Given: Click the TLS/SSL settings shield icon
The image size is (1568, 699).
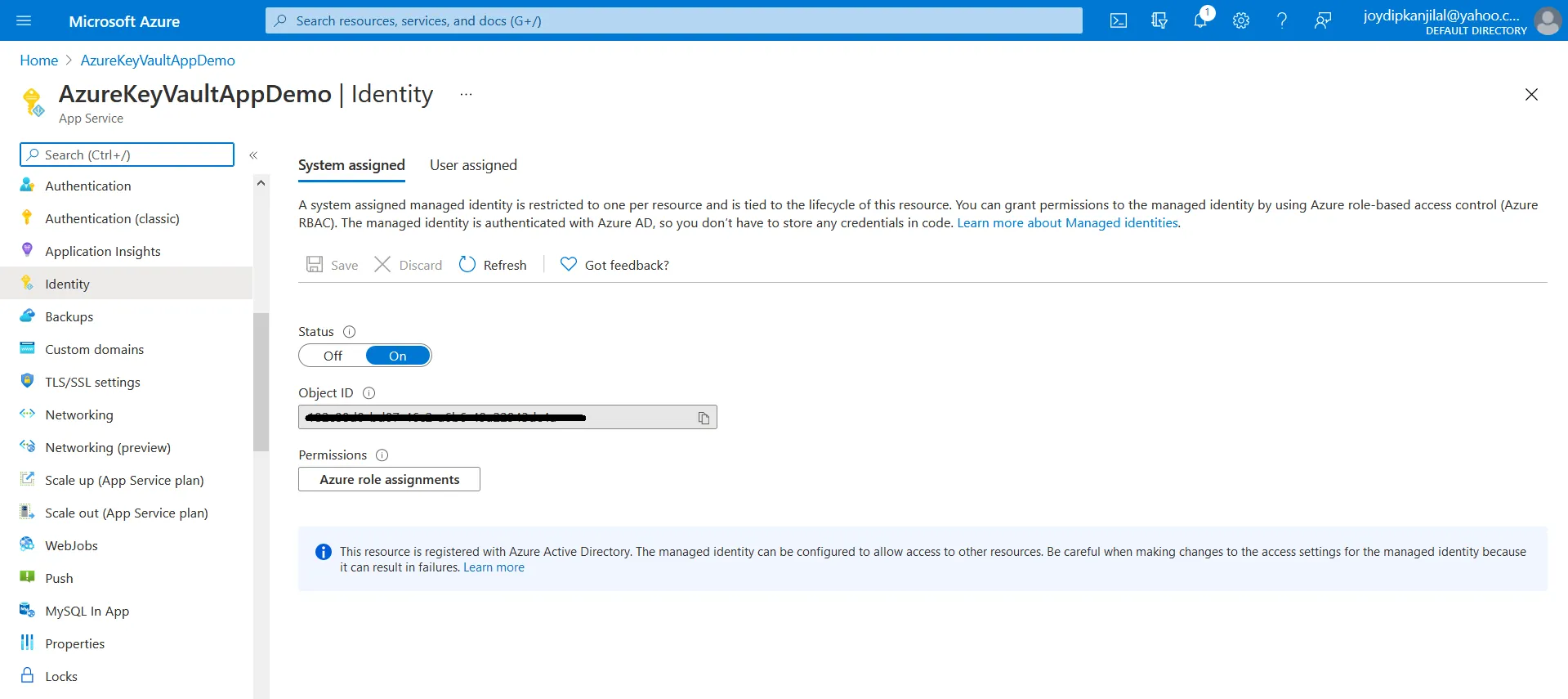Looking at the screenshot, I should coord(27,381).
